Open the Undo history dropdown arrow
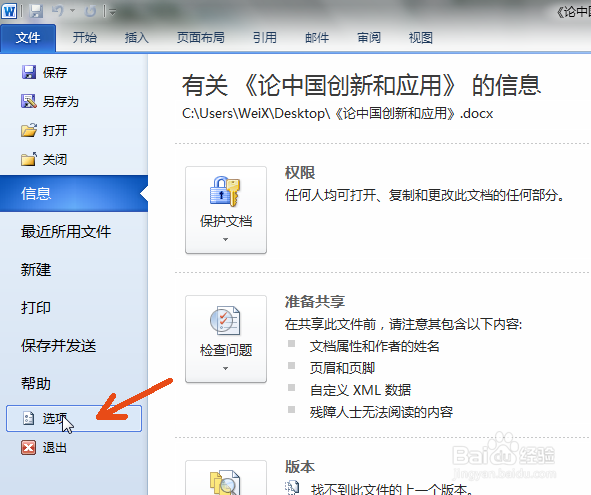 point(72,11)
